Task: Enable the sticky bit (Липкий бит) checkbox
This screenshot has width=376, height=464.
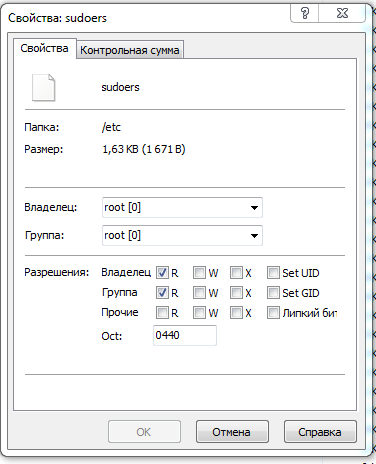Action: (x=273, y=313)
